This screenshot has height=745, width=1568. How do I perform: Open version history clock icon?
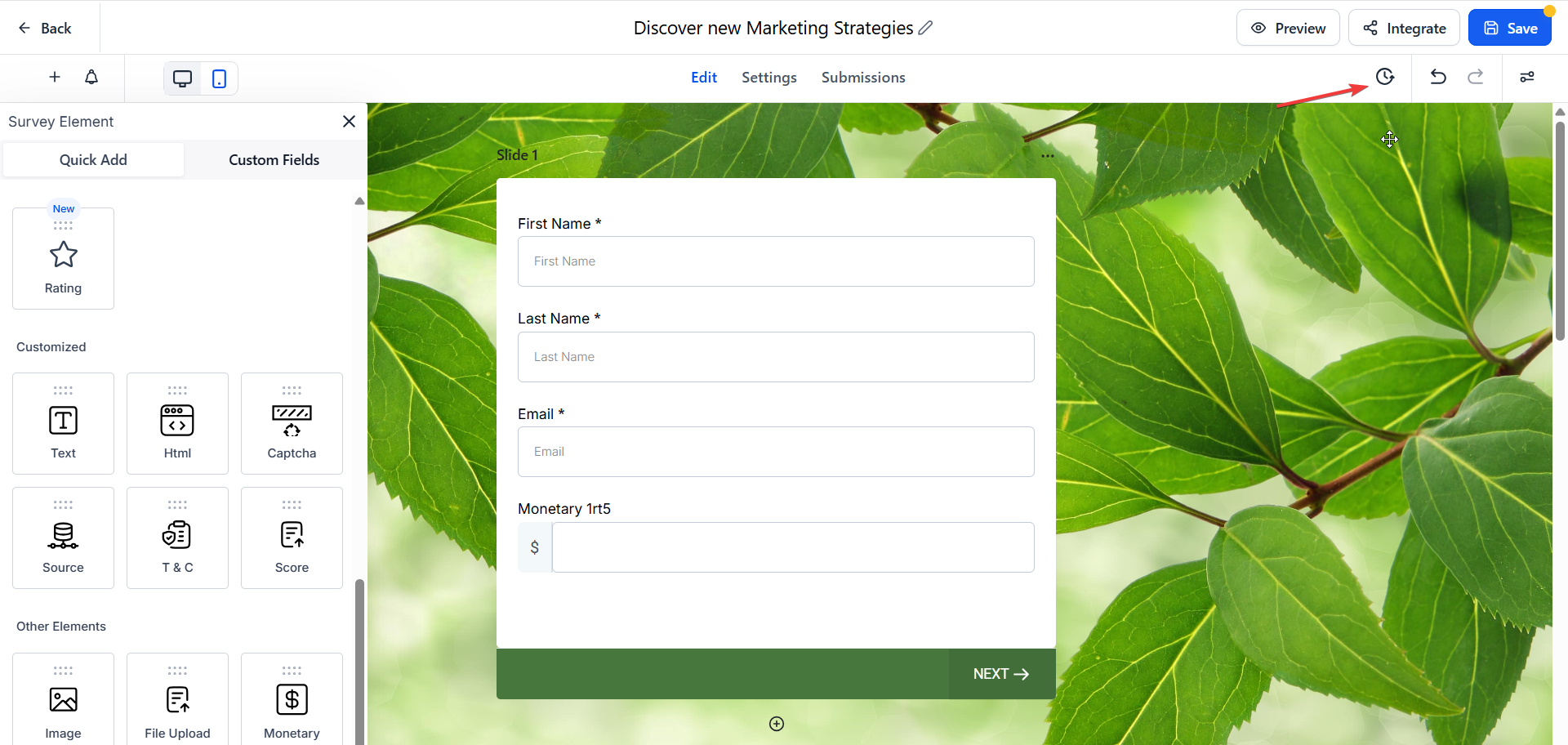coord(1384,77)
